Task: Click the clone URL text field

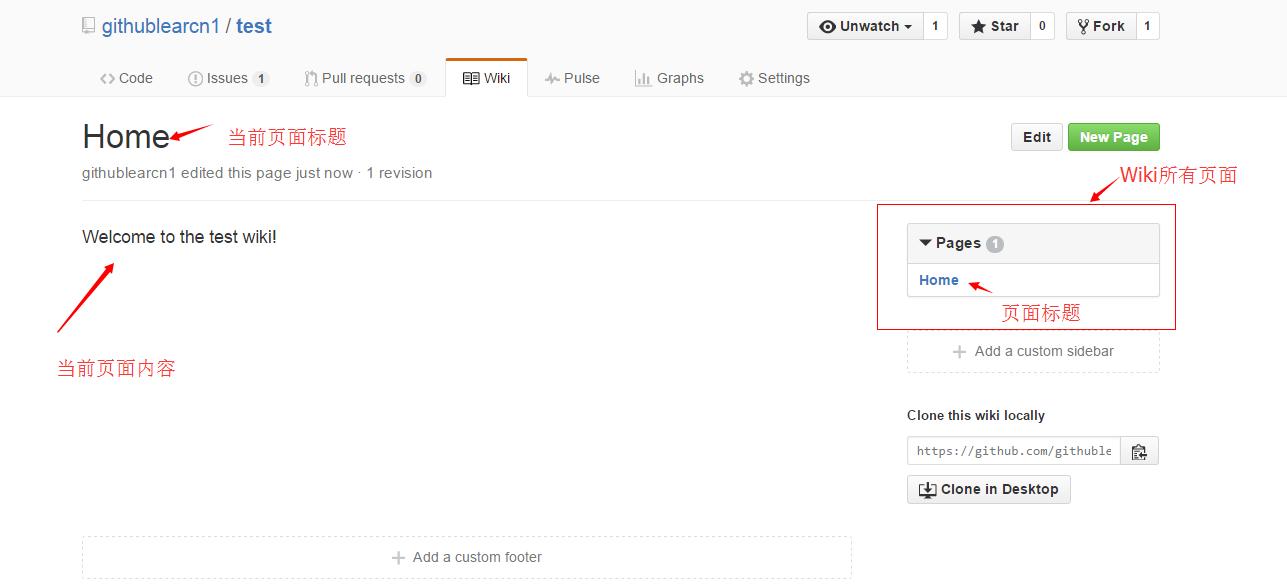Action: click(x=1010, y=450)
